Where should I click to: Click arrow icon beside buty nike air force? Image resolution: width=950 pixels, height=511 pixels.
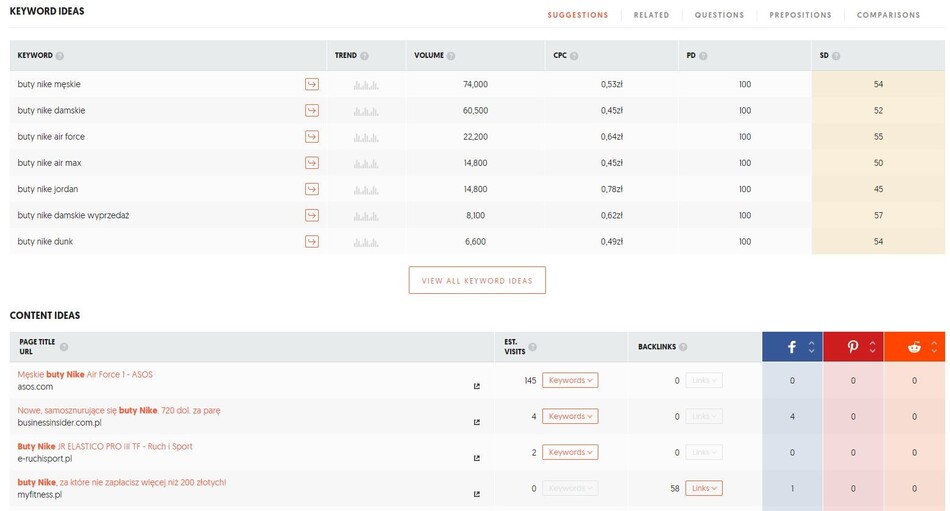[312, 136]
